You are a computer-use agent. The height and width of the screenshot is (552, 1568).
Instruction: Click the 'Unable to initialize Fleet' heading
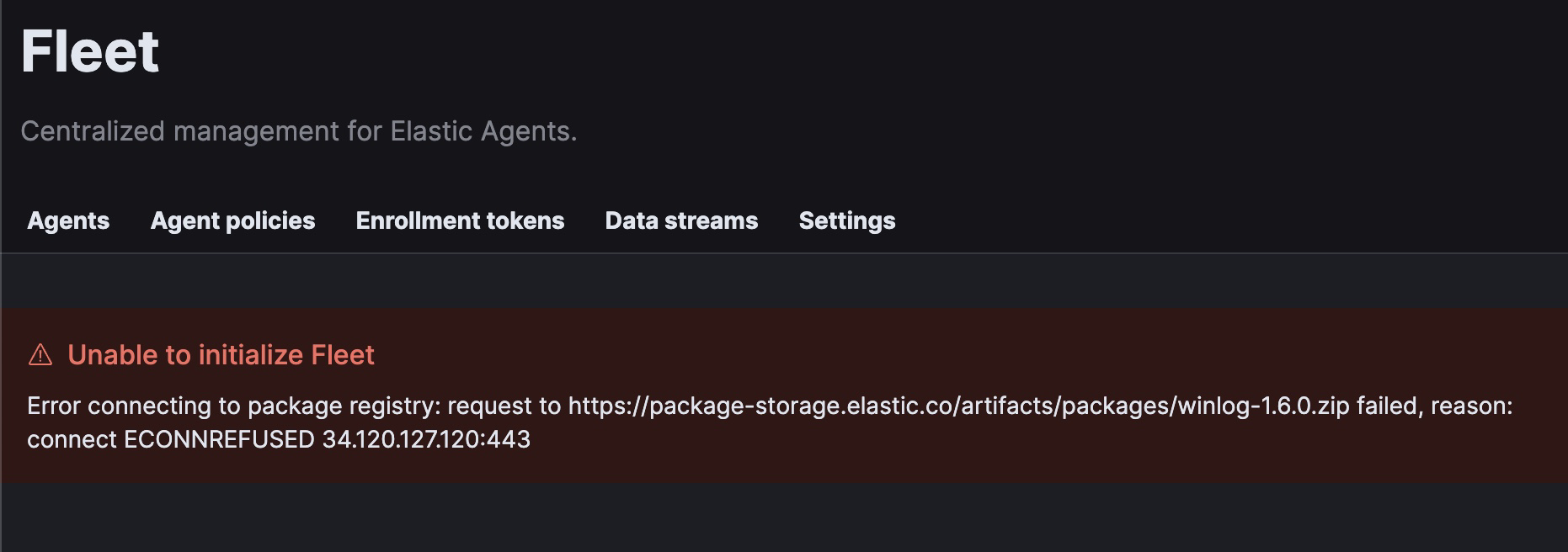pos(222,355)
